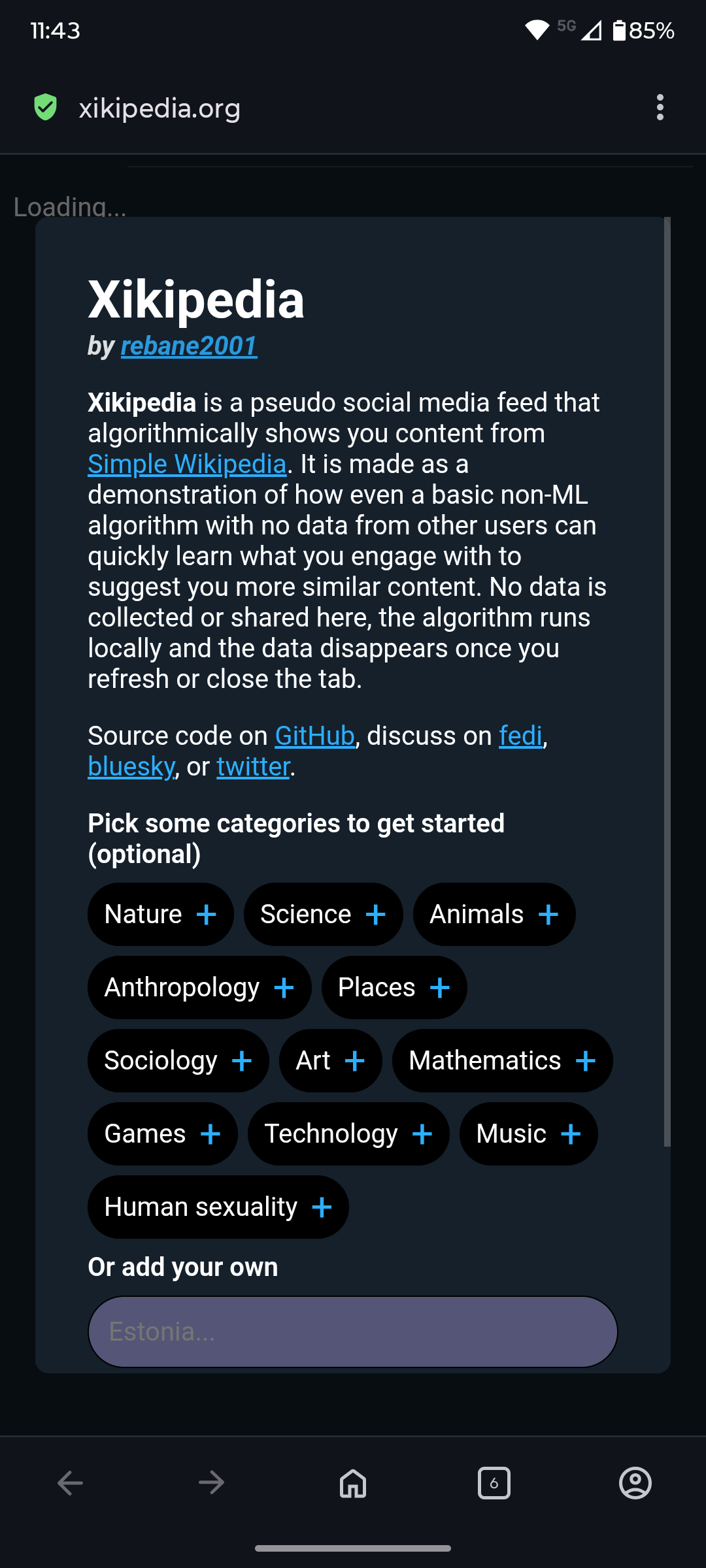Click the plus icon on the Mathematics chip

tap(585, 1060)
